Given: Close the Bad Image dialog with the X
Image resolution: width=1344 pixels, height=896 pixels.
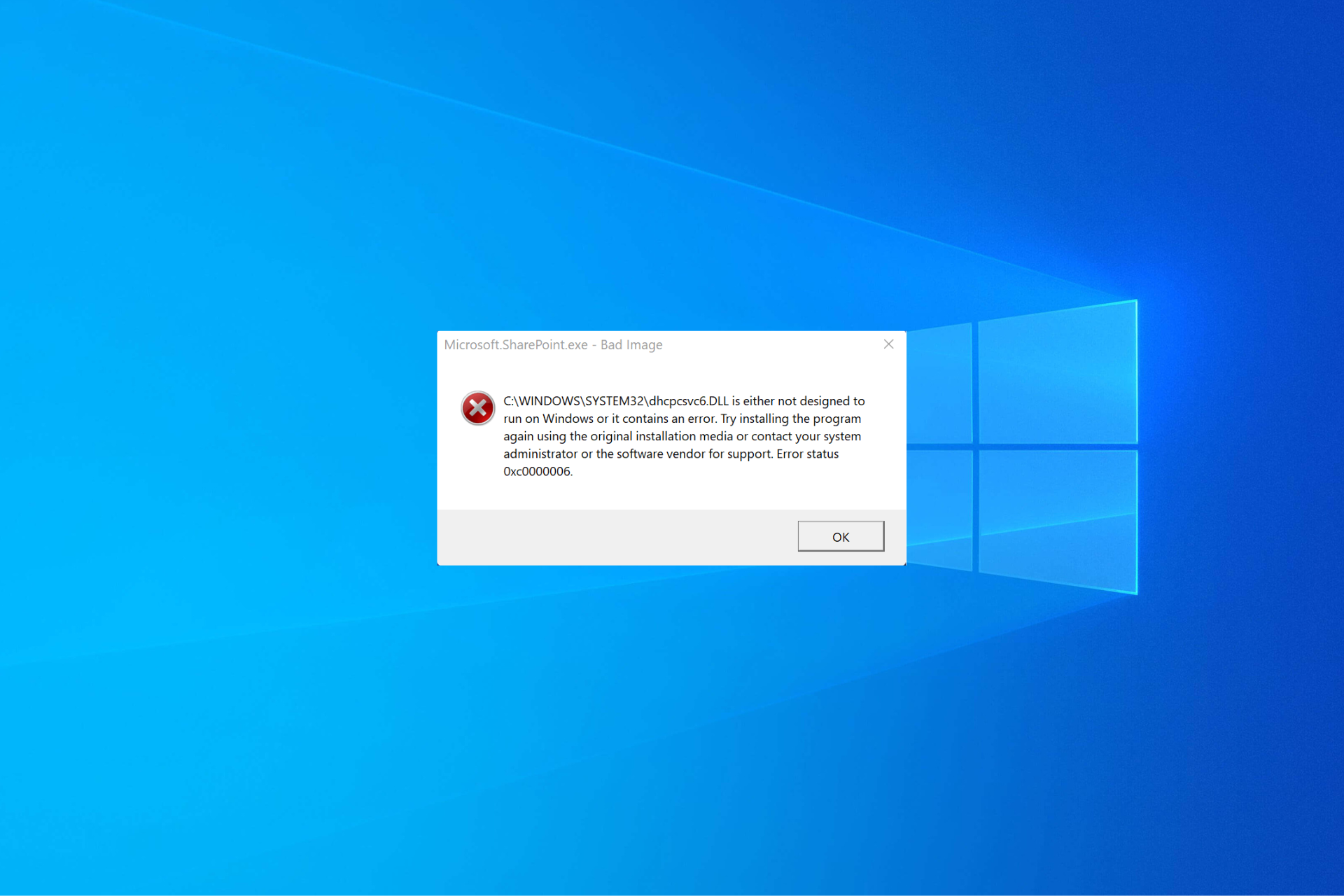Looking at the screenshot, I should [888, 344].
